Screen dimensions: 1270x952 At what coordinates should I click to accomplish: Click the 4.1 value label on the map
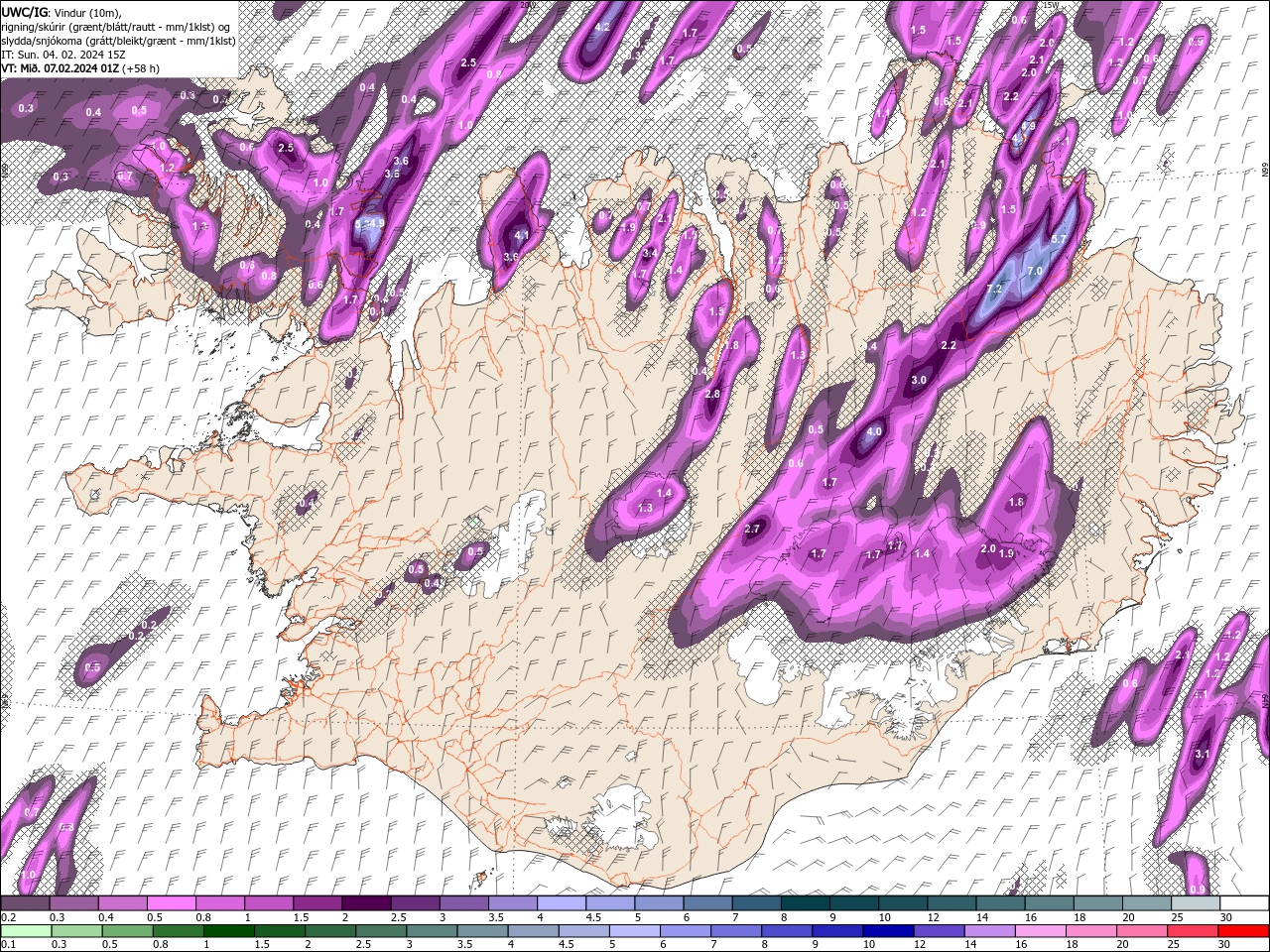(x=522, y=236)
